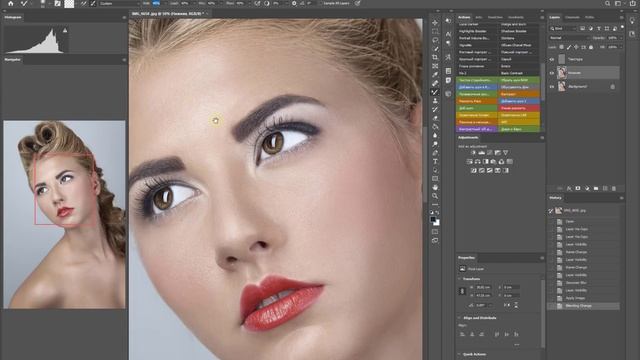Screen dimensions: 640x360
Task: Open the History panel menu
Action: tap(621, 198)
